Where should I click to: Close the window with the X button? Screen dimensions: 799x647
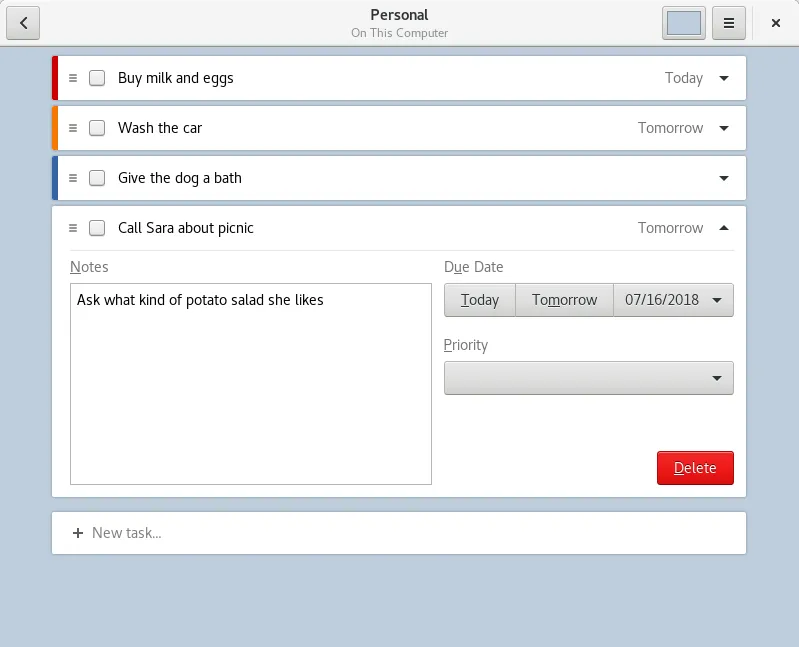776,23
